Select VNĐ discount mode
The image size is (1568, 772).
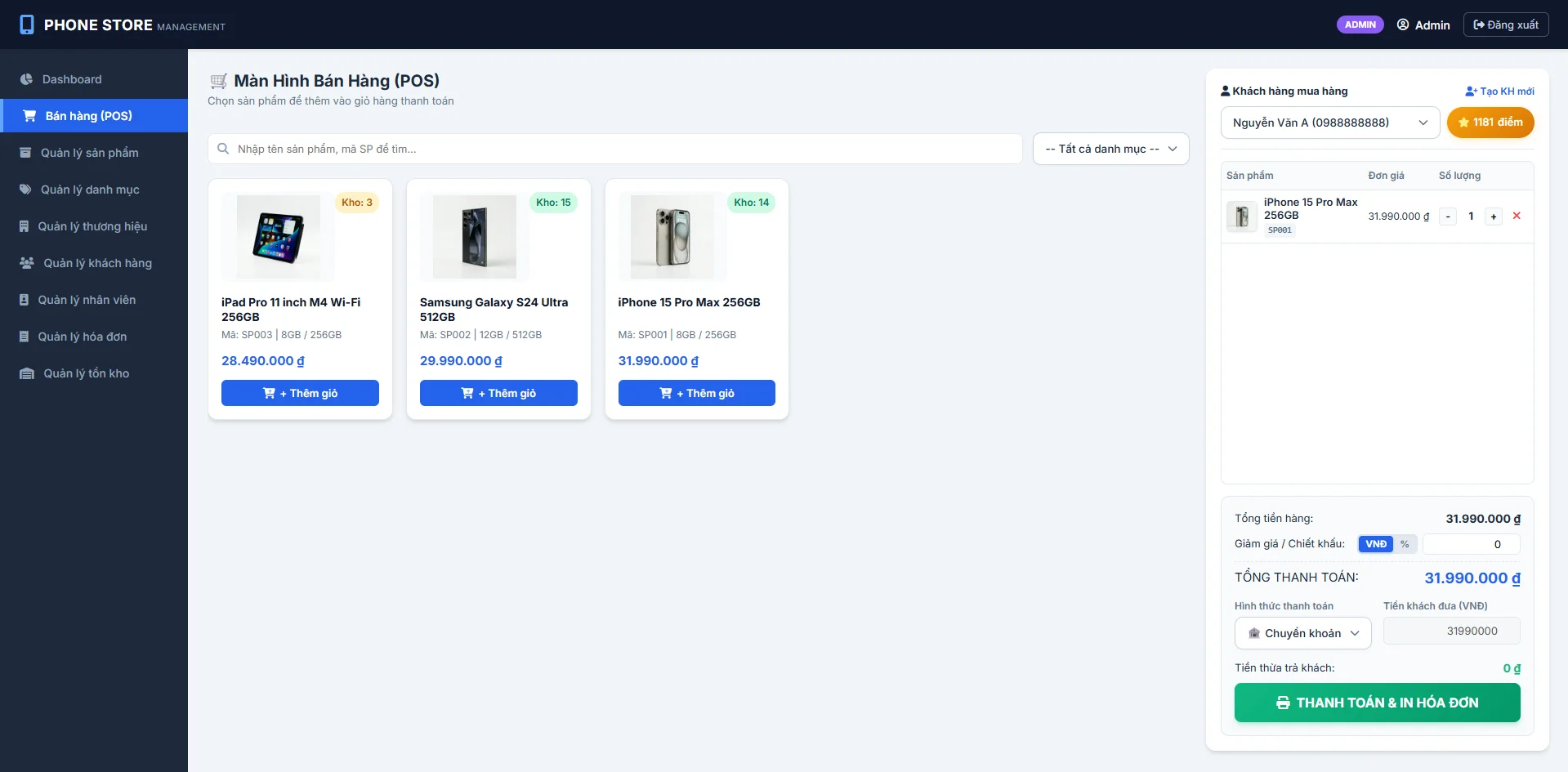[1376, 544]
